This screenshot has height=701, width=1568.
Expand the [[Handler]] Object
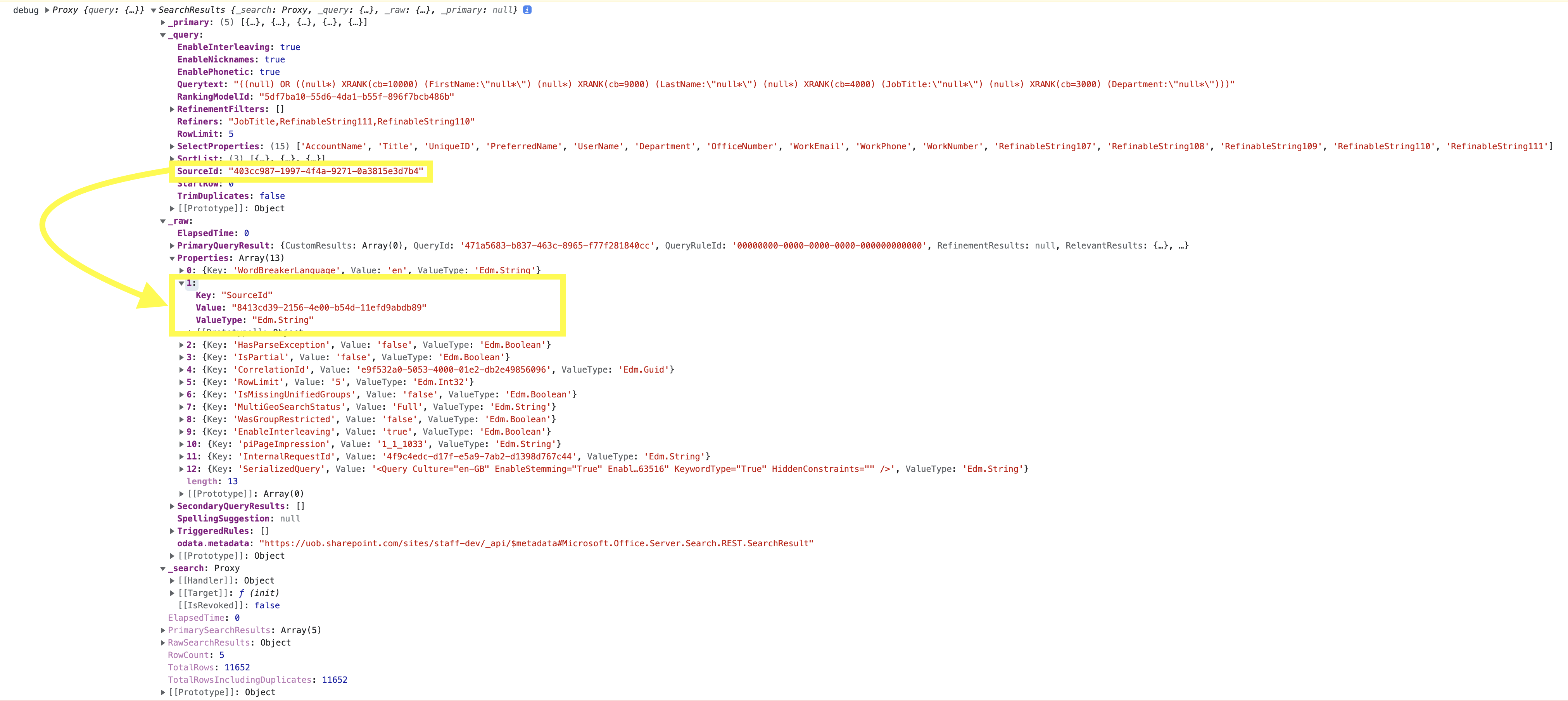point(172,581)
